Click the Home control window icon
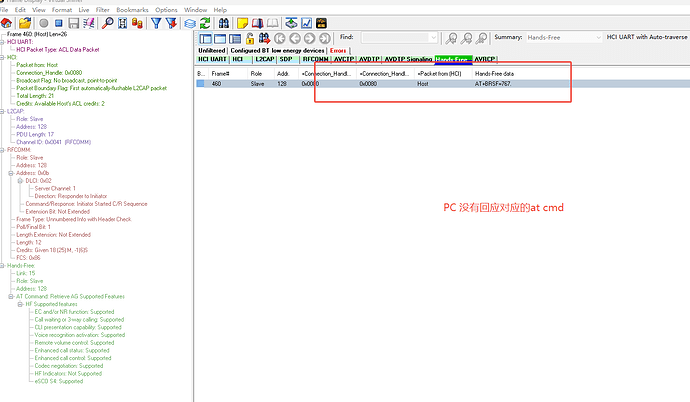Screen dimensions: 690x402 pos(6,23)
